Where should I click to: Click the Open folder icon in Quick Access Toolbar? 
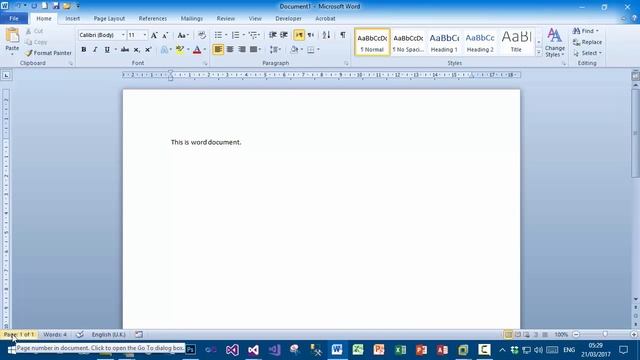tap(67, 6)
